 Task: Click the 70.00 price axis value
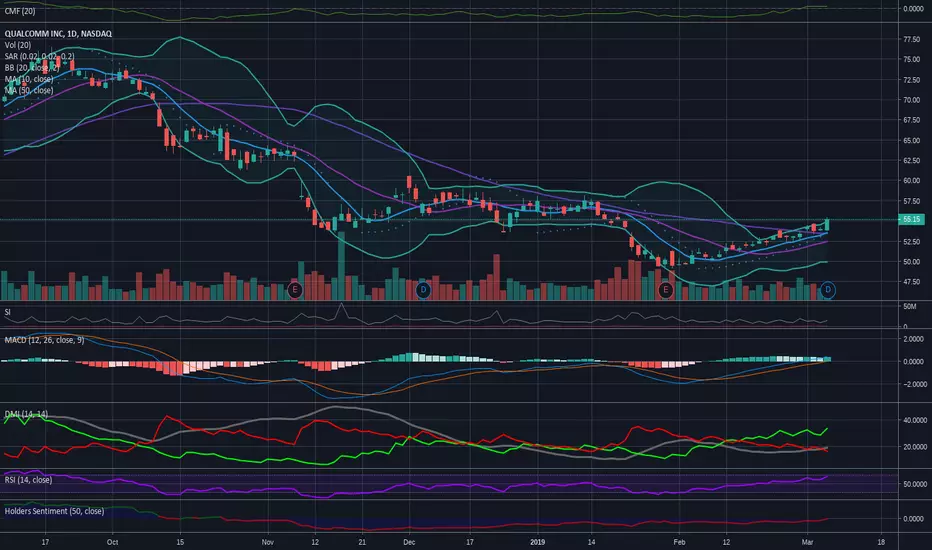912,100
